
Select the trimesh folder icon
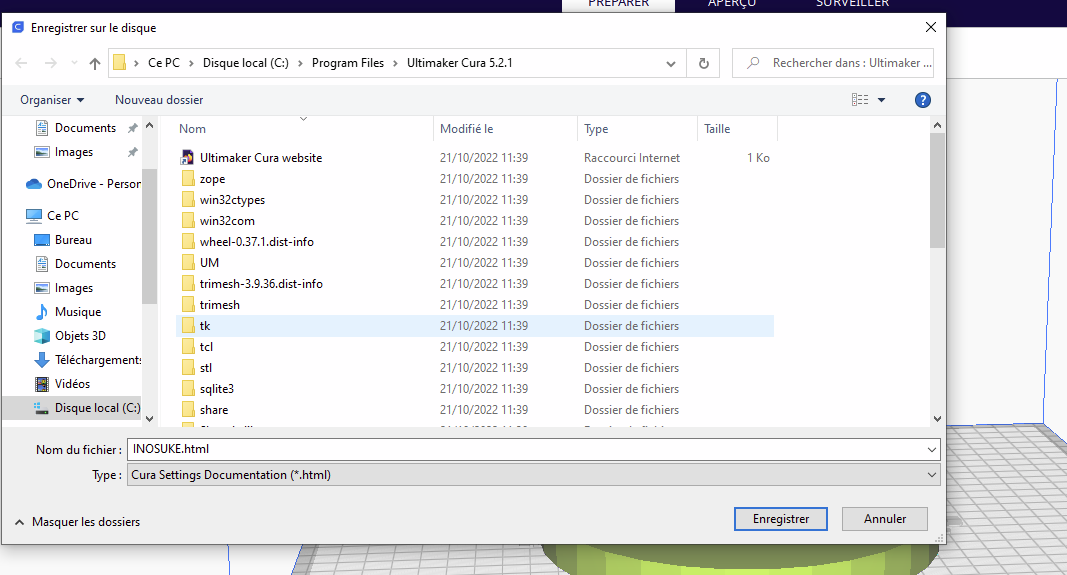coord(188,305)
